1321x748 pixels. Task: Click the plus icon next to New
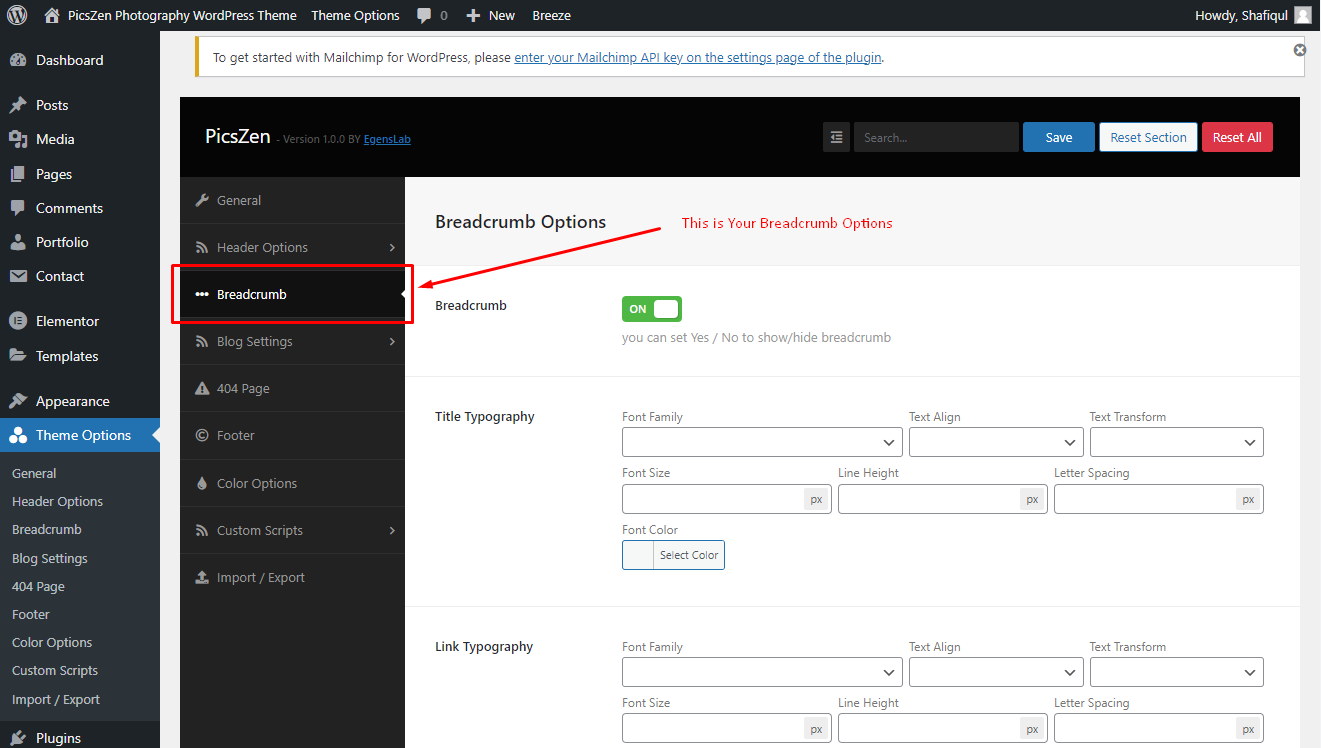pos(473,16)
